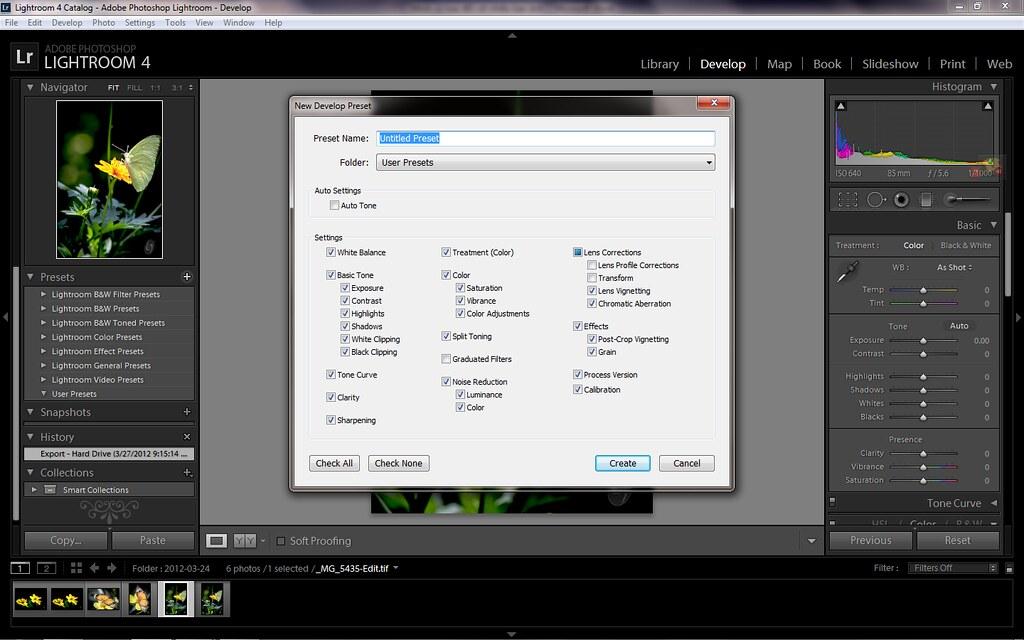The image size is (1024, 640).
Task: Expand Lightroom B&W Filter Presets folder
Action: tap(44, 294)
